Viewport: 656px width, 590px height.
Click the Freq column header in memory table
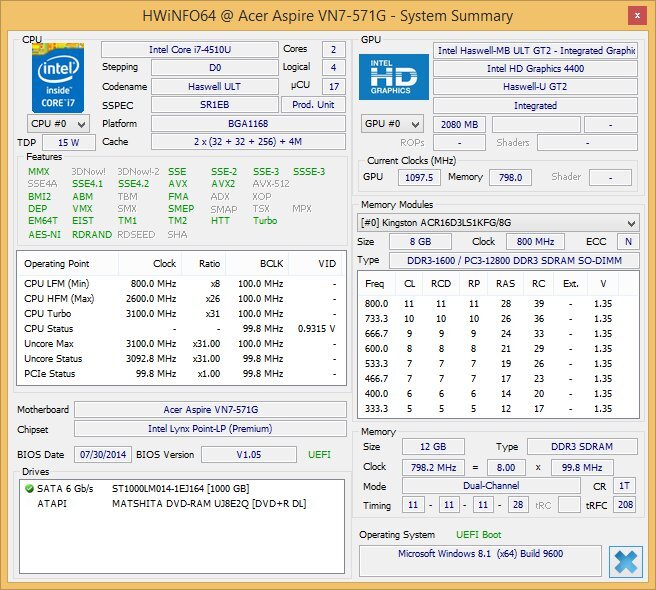(377, 284)
